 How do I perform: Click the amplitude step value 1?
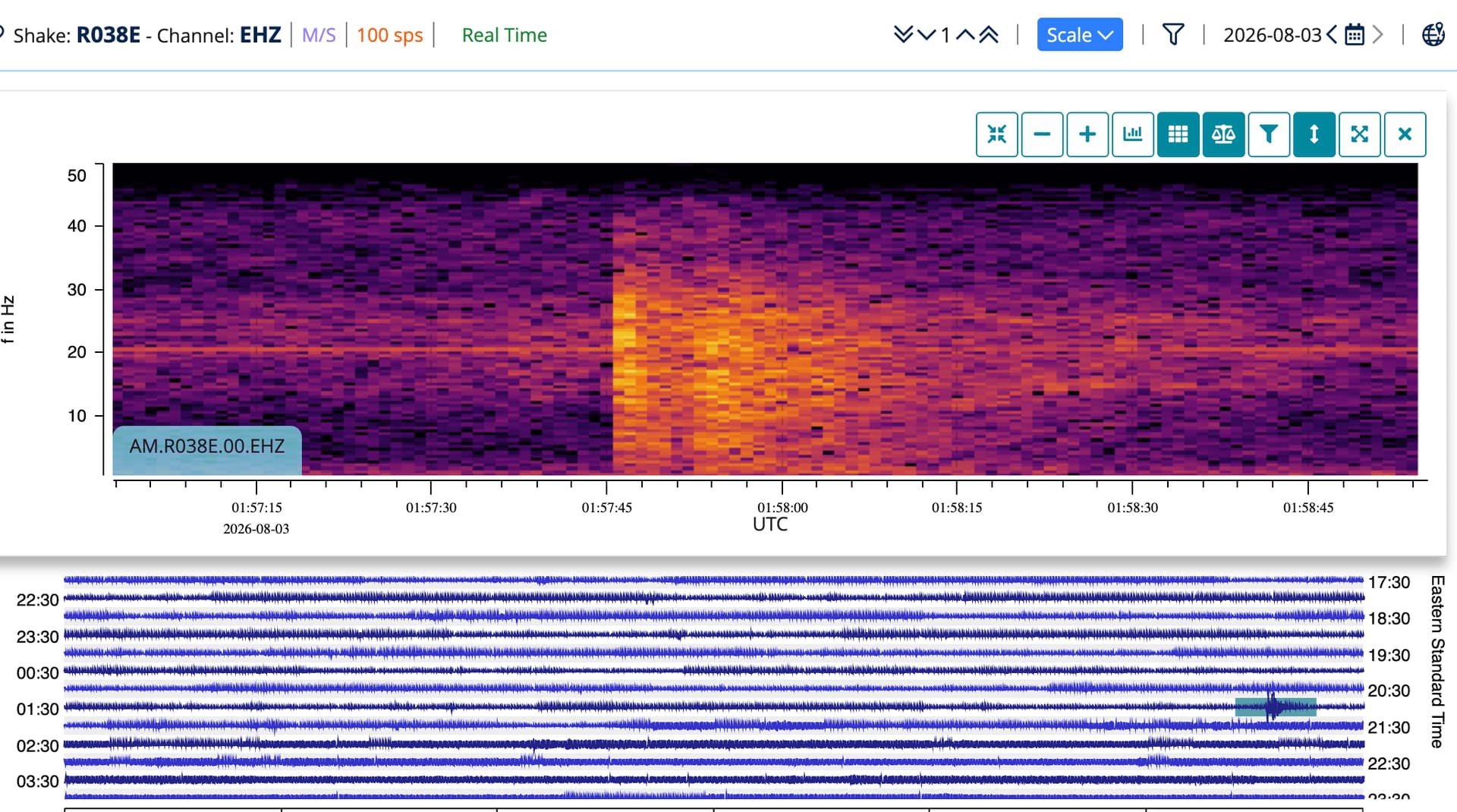tap(946, 35)
